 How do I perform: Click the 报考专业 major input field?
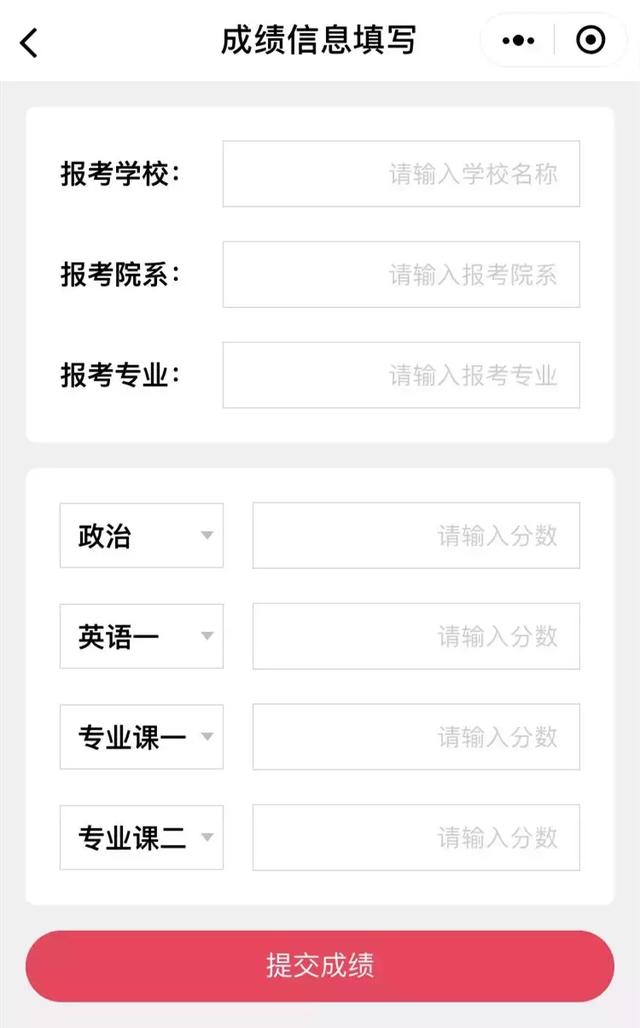(401, 375)
